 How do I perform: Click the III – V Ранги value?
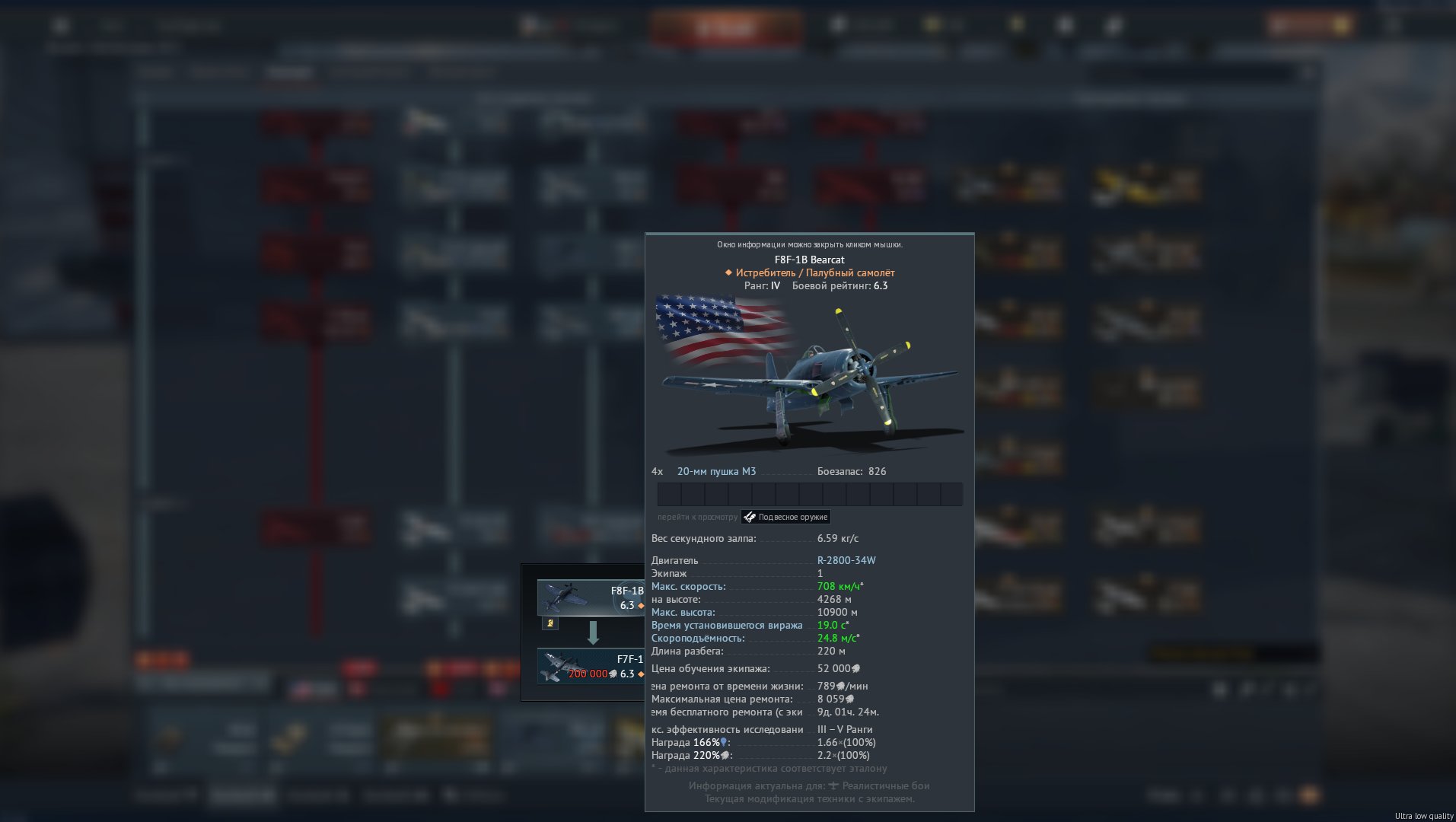tap(845, 729)
